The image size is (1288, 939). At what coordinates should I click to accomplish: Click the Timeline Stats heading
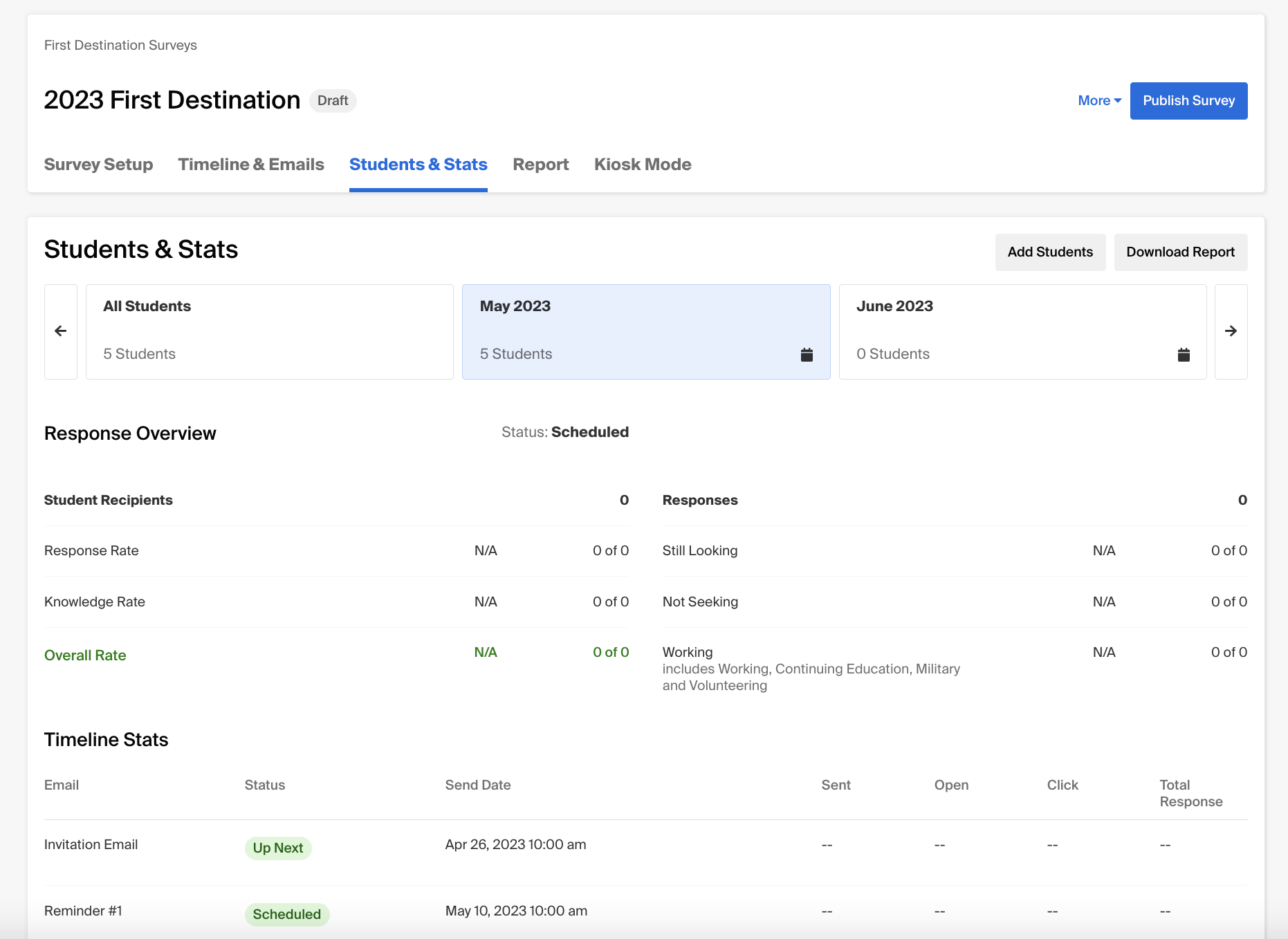107,740
